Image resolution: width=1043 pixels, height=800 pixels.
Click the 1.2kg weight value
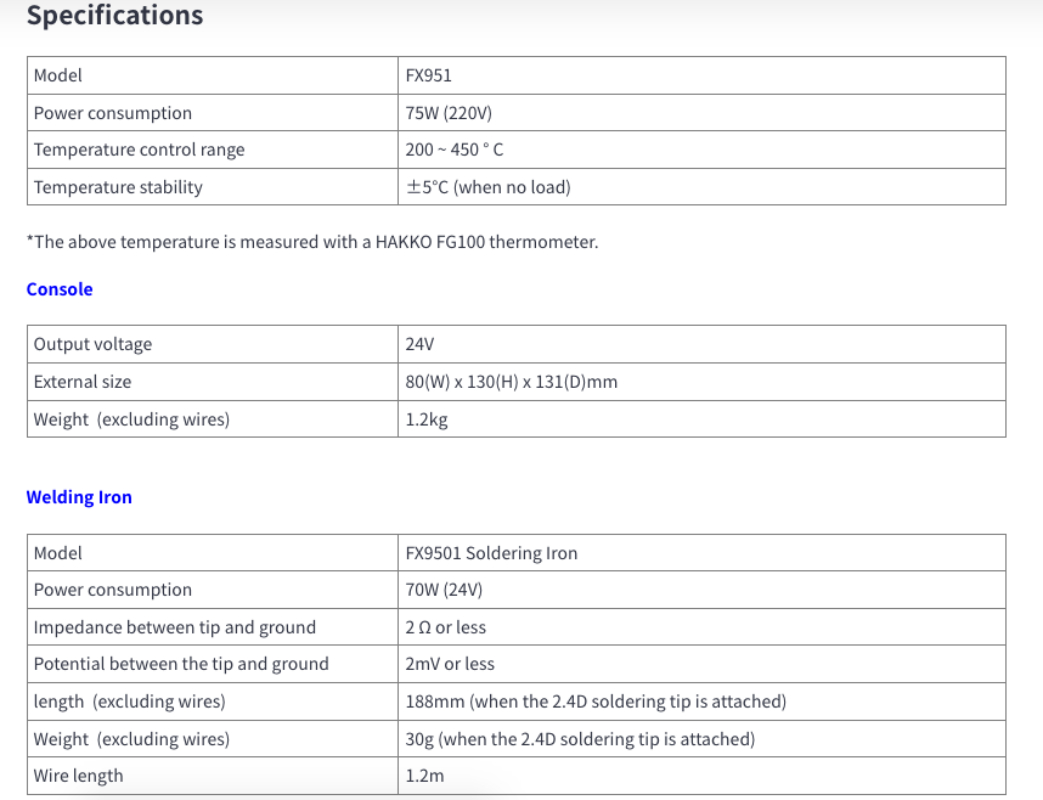[426, 419]
